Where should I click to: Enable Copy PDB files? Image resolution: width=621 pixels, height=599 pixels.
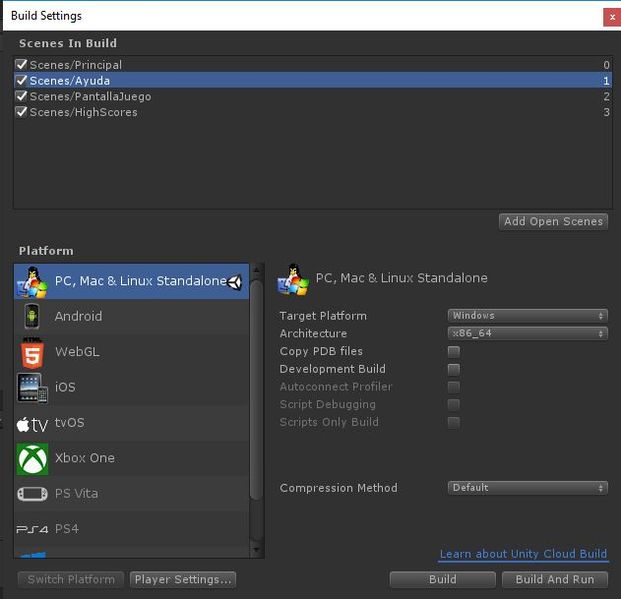pos(453,351)
